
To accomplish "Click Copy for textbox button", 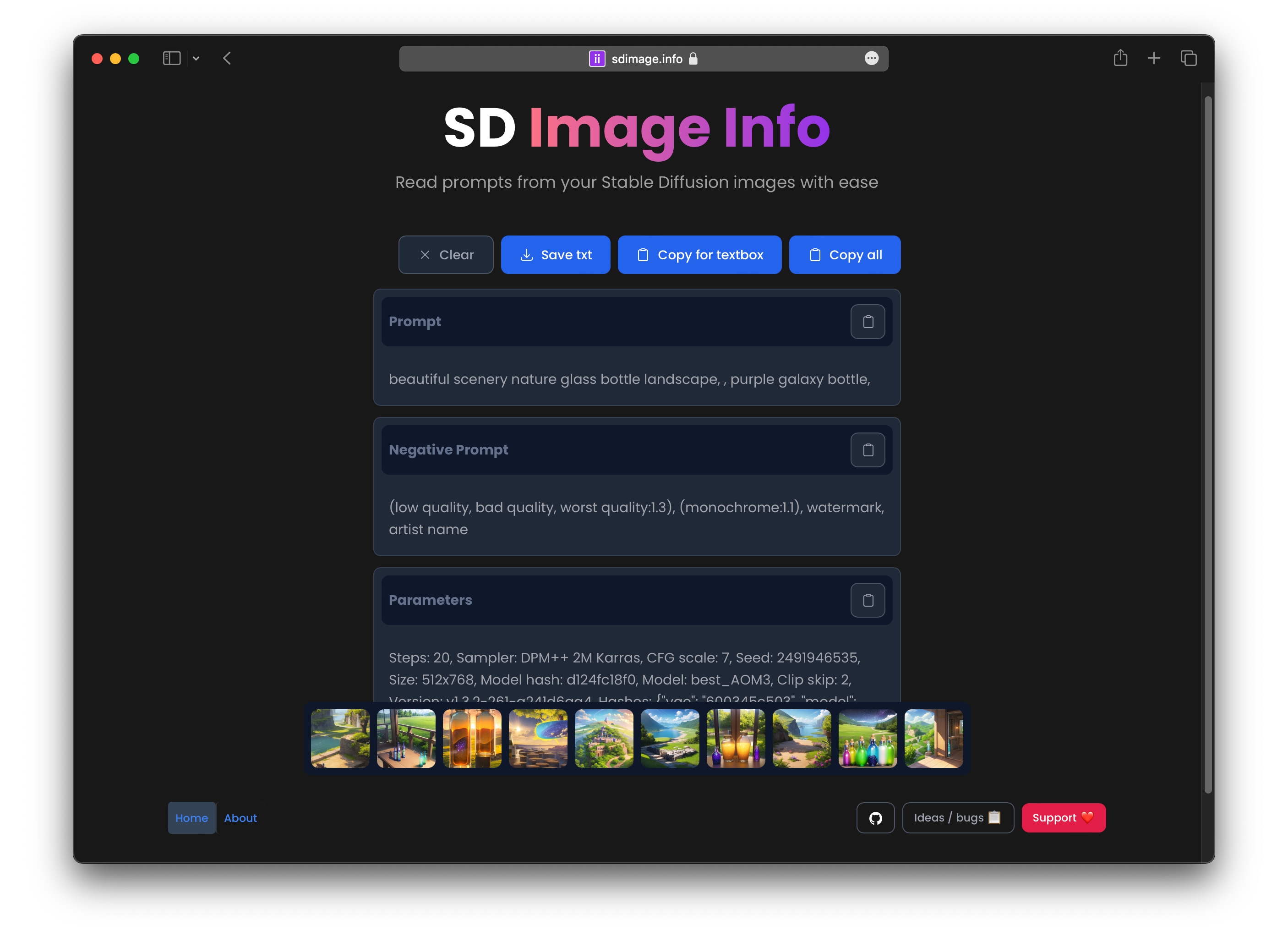I will tap(699, 255).
